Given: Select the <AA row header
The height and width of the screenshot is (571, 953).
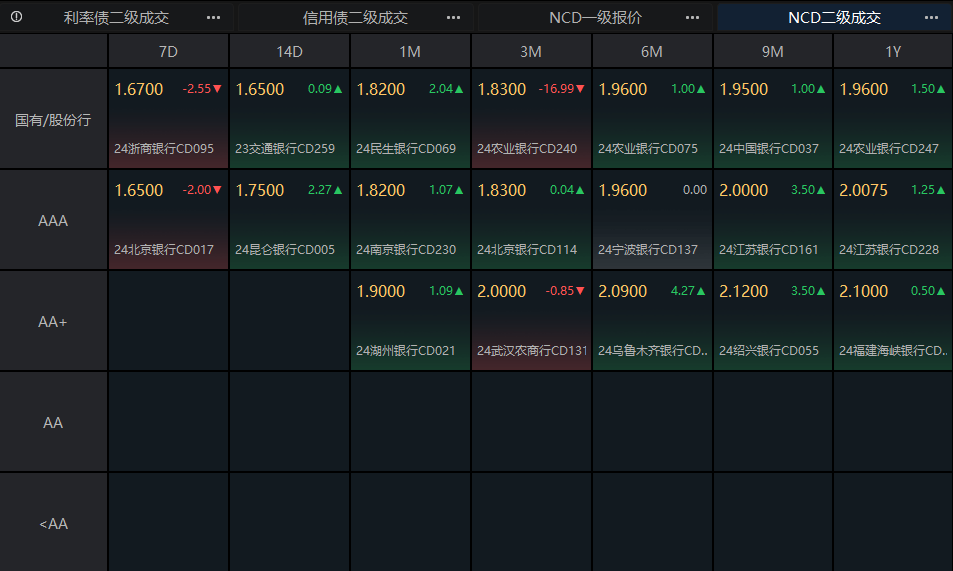Looking at the screenshot, I should tap(53, 524).
